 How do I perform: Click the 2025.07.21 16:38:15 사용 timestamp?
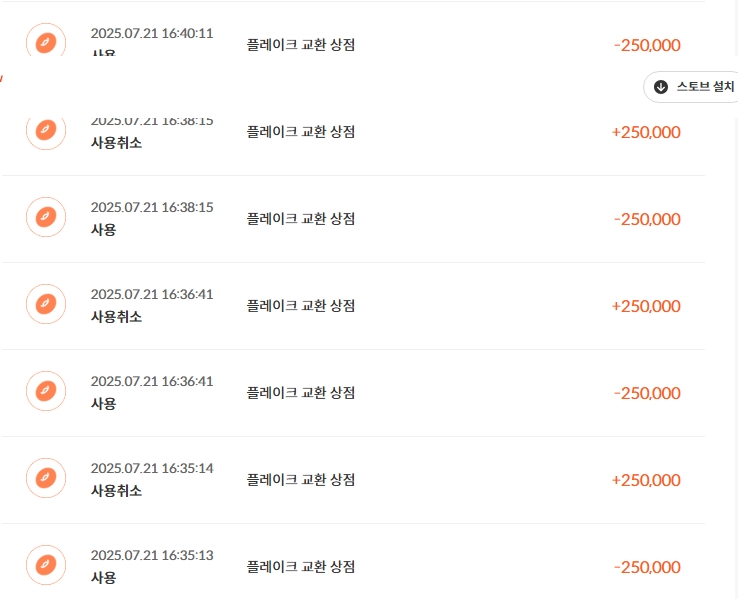tap(152, 208)
